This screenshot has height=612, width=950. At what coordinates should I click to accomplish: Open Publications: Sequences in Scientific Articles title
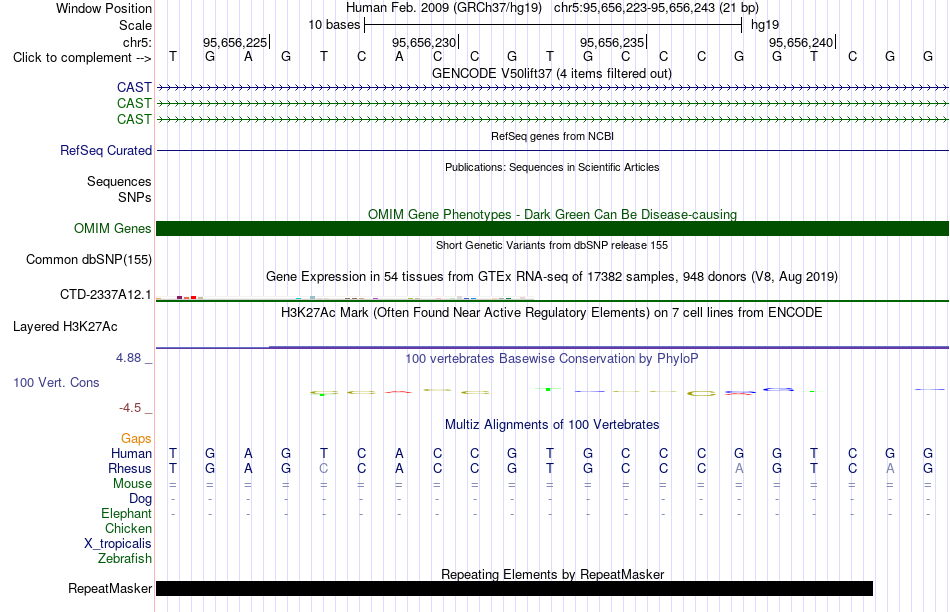pyautogui.click(x=552, y=167)
